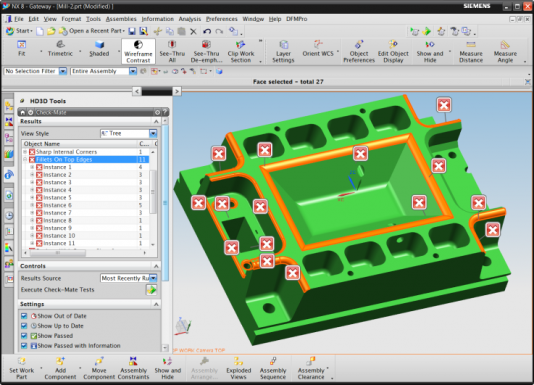Image resolution: width=534 pixels, height=385 pixels.
Task: Click Check-Mate home button
Action: (x=23, y=112)
